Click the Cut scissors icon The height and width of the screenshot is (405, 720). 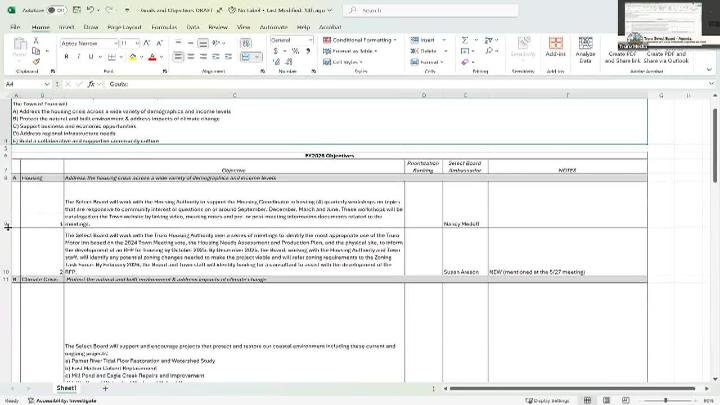click(x=36, y=41)
